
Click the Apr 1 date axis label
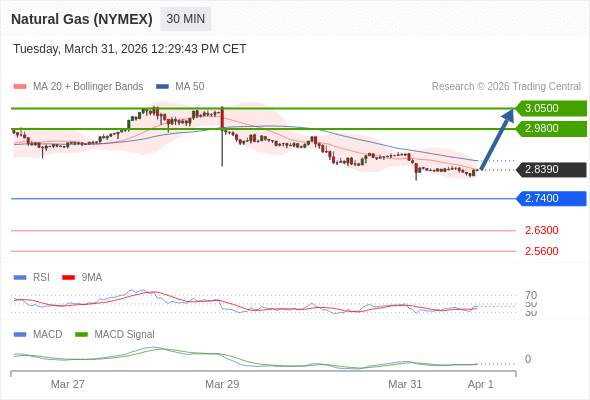click(x=481, y=384)
